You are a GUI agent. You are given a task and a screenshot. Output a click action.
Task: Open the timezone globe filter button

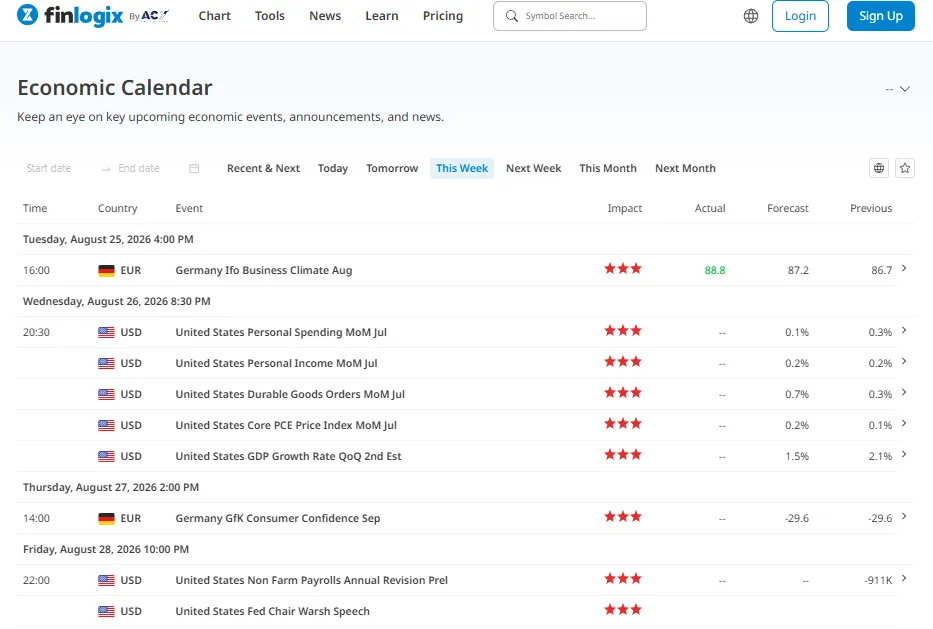[879, 168]
